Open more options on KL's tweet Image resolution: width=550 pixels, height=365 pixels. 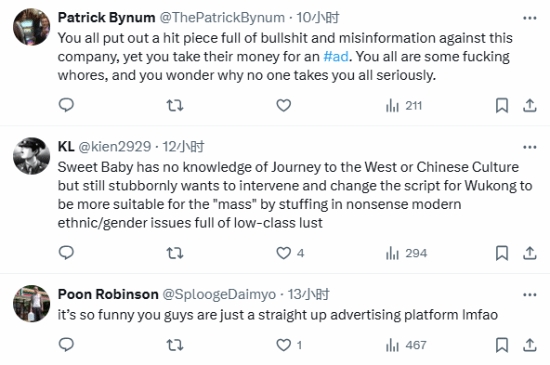tap(530, 147)
